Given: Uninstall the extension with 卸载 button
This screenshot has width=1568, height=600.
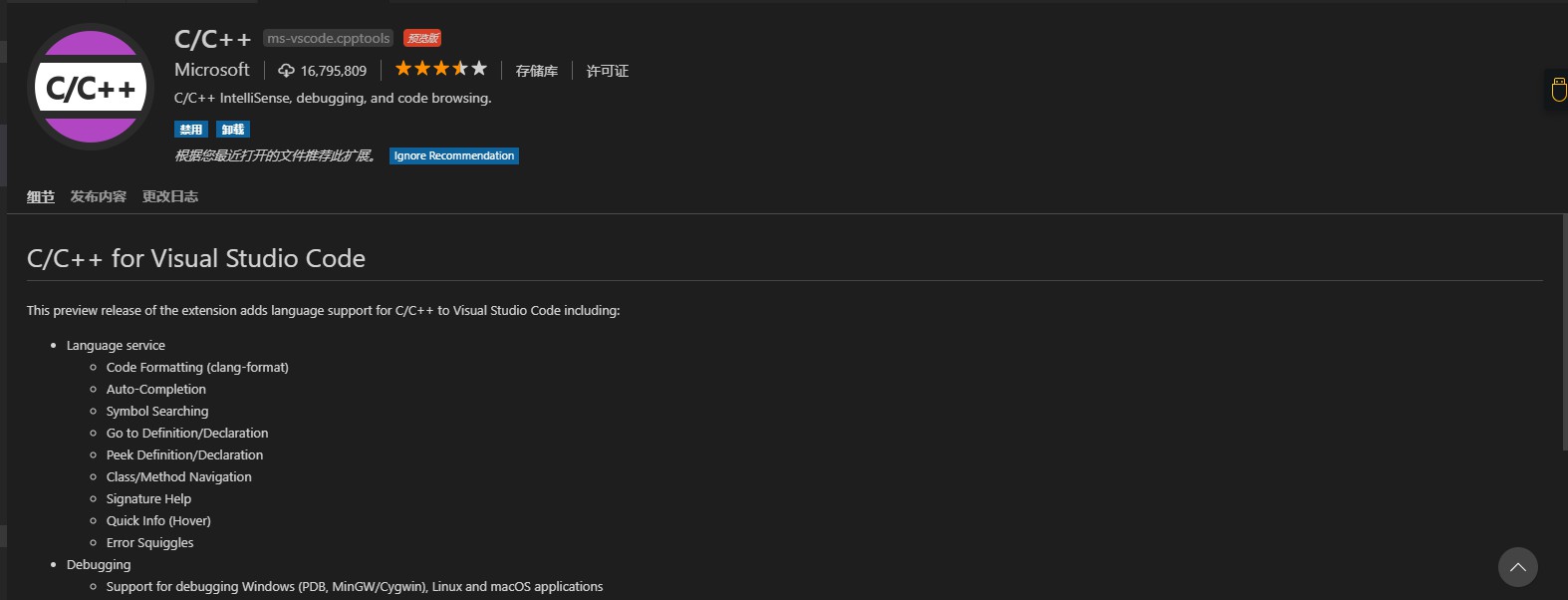Looking at the screenshot, I should click(x=233, y=130).
